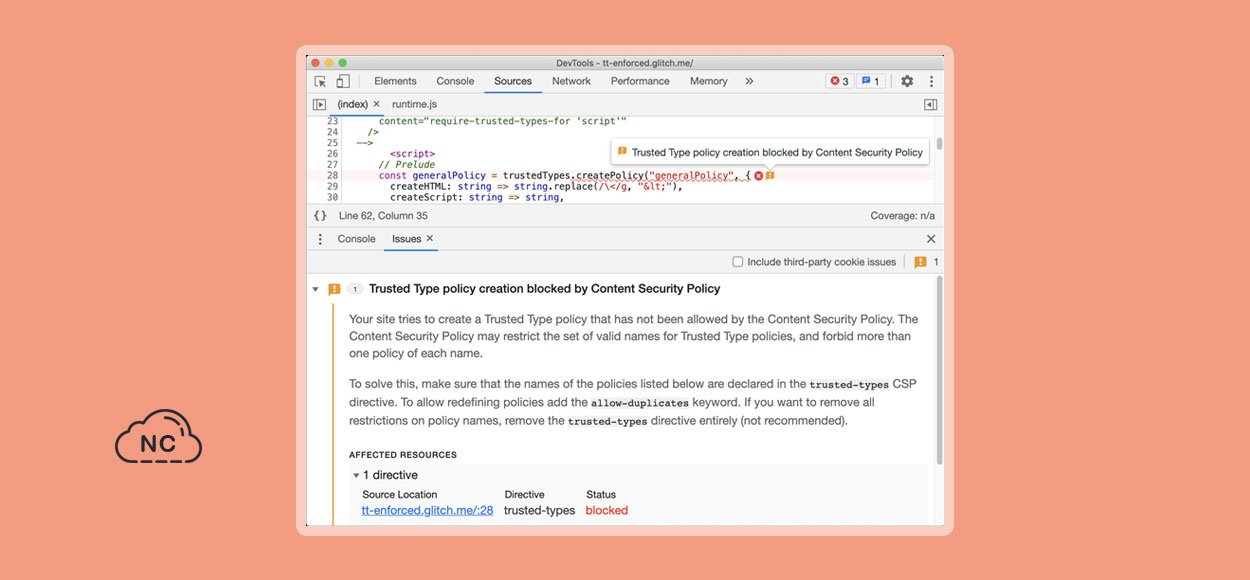Click the Status column header
Image resolution: width=1250 pixels, height=580 pixels.
tap(601, 495)
